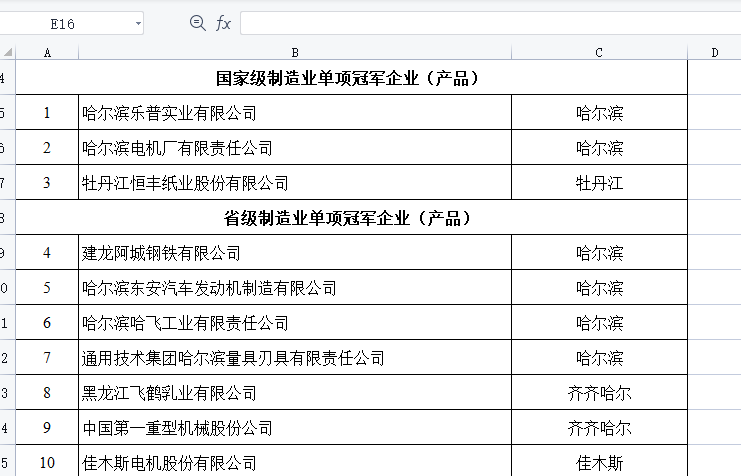The image size is (741, 476).
Task: Click number cell 10 in column A
Action: (x=47, y=461)
